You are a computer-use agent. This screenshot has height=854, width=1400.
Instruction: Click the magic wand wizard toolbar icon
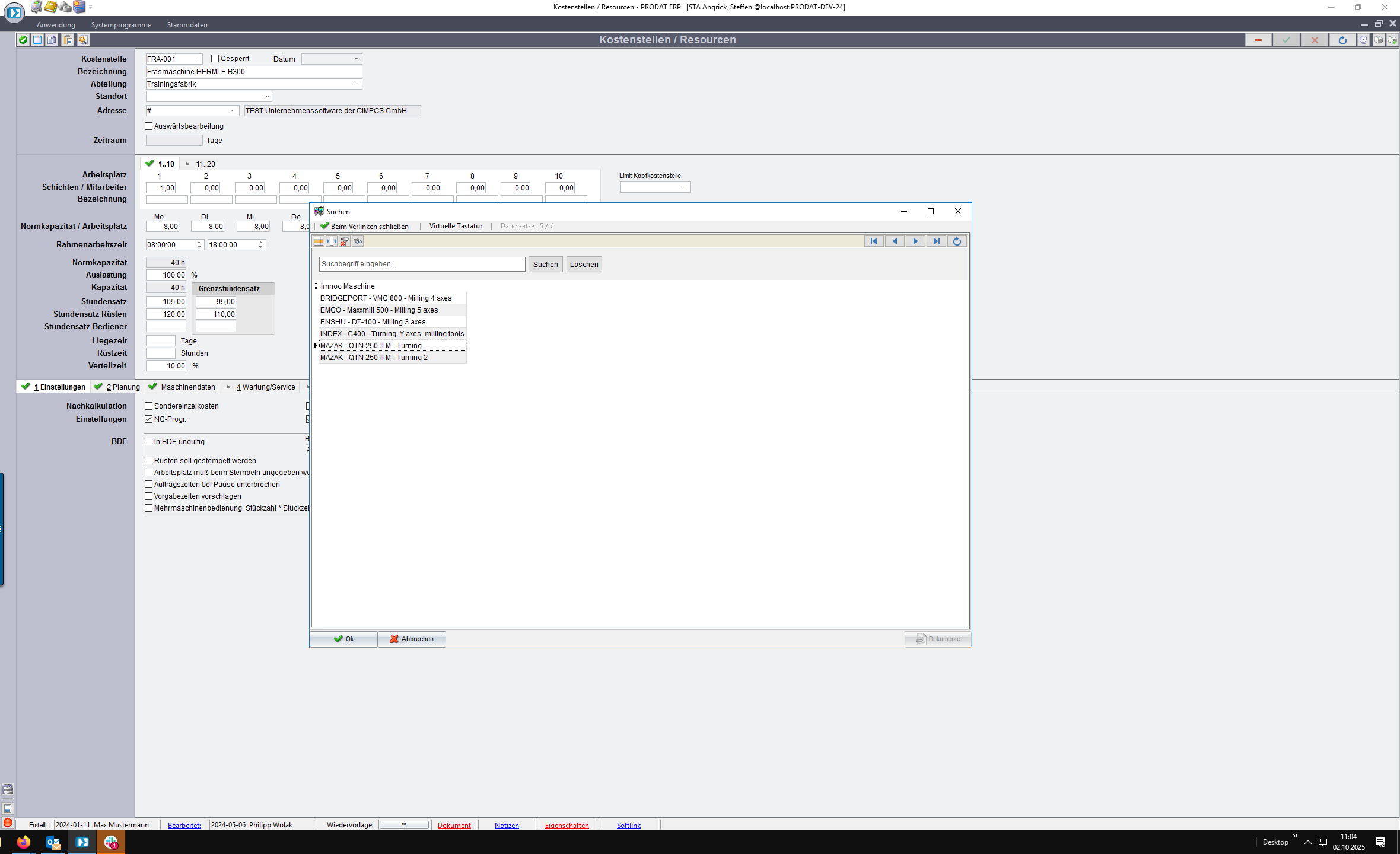pos(83,40)
